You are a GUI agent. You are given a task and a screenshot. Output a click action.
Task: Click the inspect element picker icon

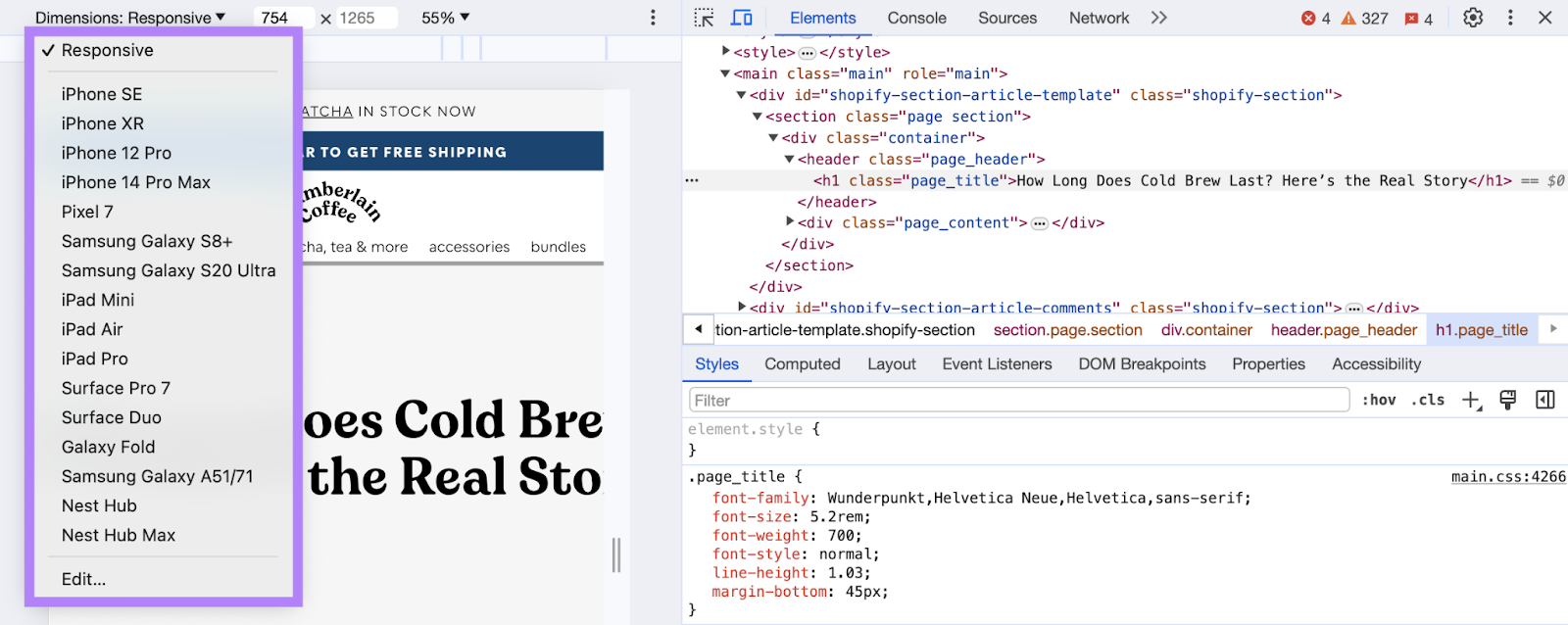[704, 18]
